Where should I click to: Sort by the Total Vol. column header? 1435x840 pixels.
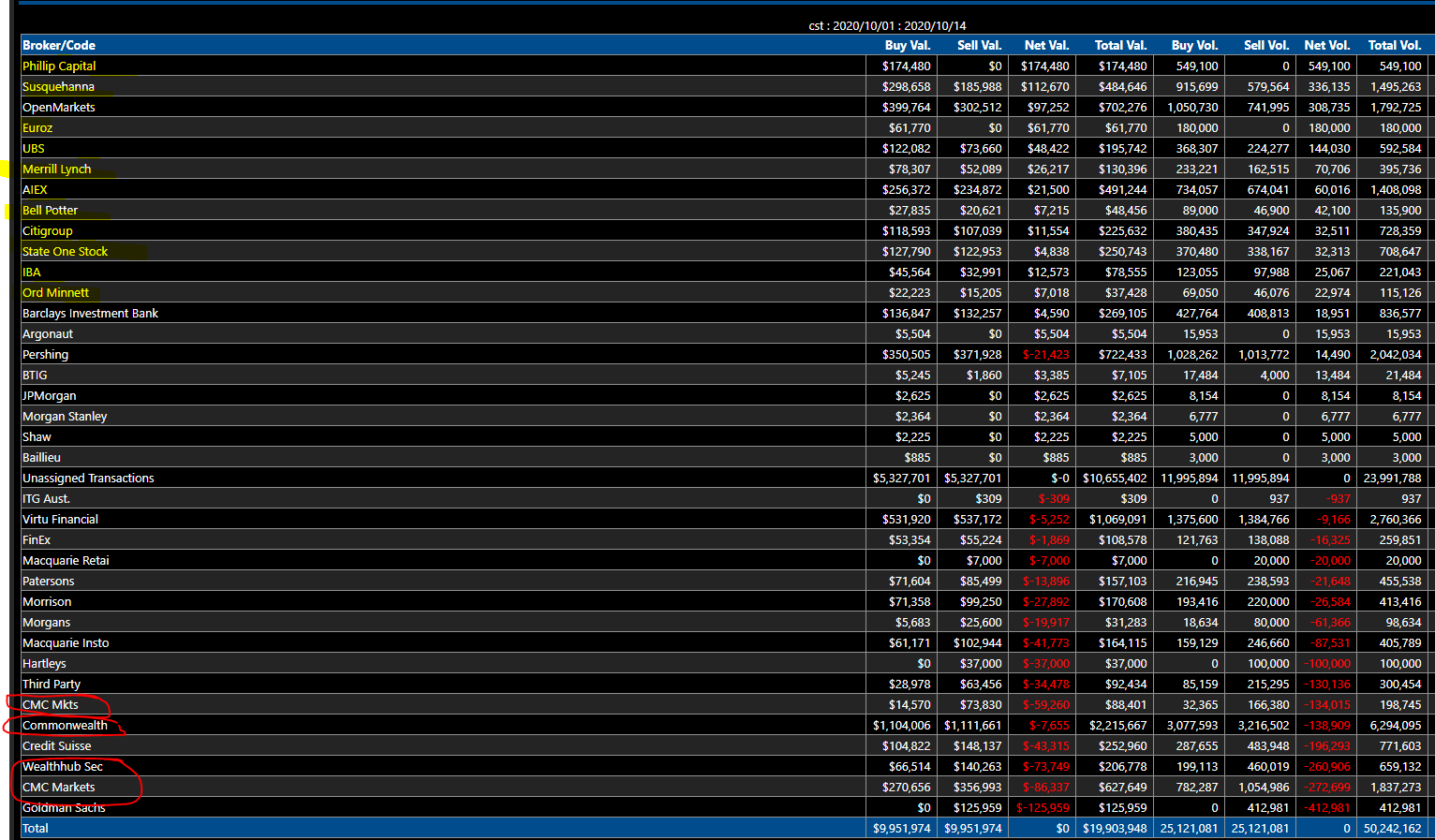point(1395,45)
